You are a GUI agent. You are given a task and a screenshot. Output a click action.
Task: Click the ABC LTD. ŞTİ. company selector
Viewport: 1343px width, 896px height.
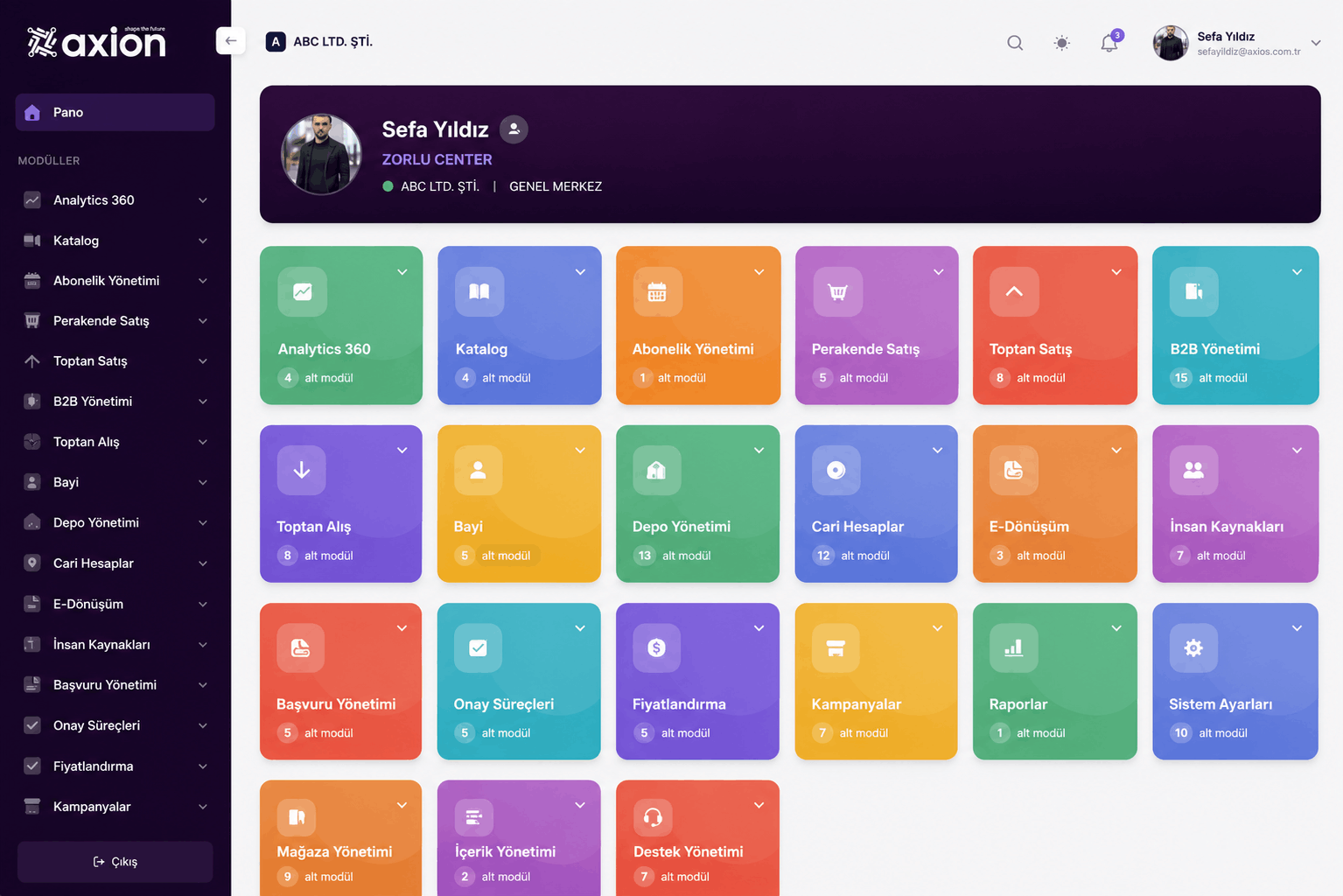[x=320, y=41]
